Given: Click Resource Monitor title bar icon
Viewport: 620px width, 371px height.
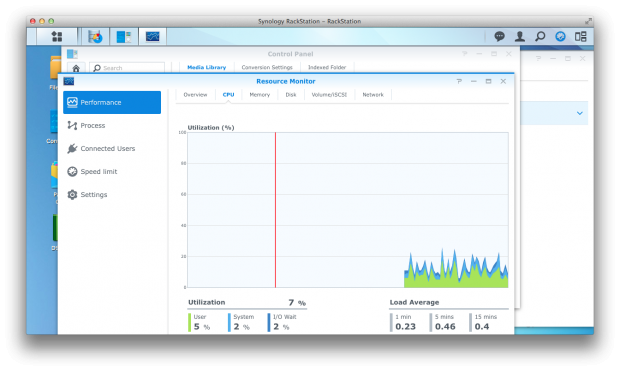Looking at the screenshot, I should (69, 81).
